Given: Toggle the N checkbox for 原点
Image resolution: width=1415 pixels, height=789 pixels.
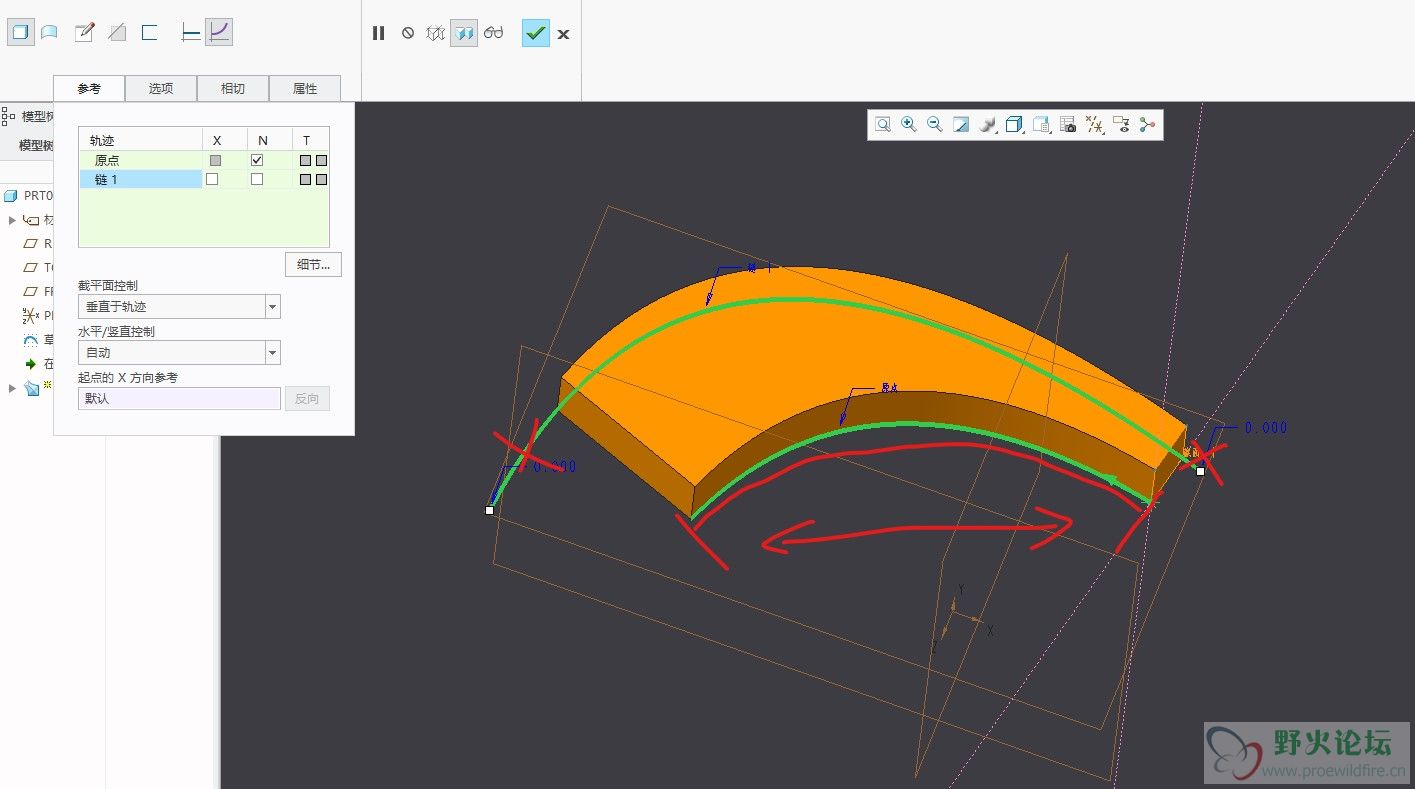Looking at the screenshot, I should 257,160.
